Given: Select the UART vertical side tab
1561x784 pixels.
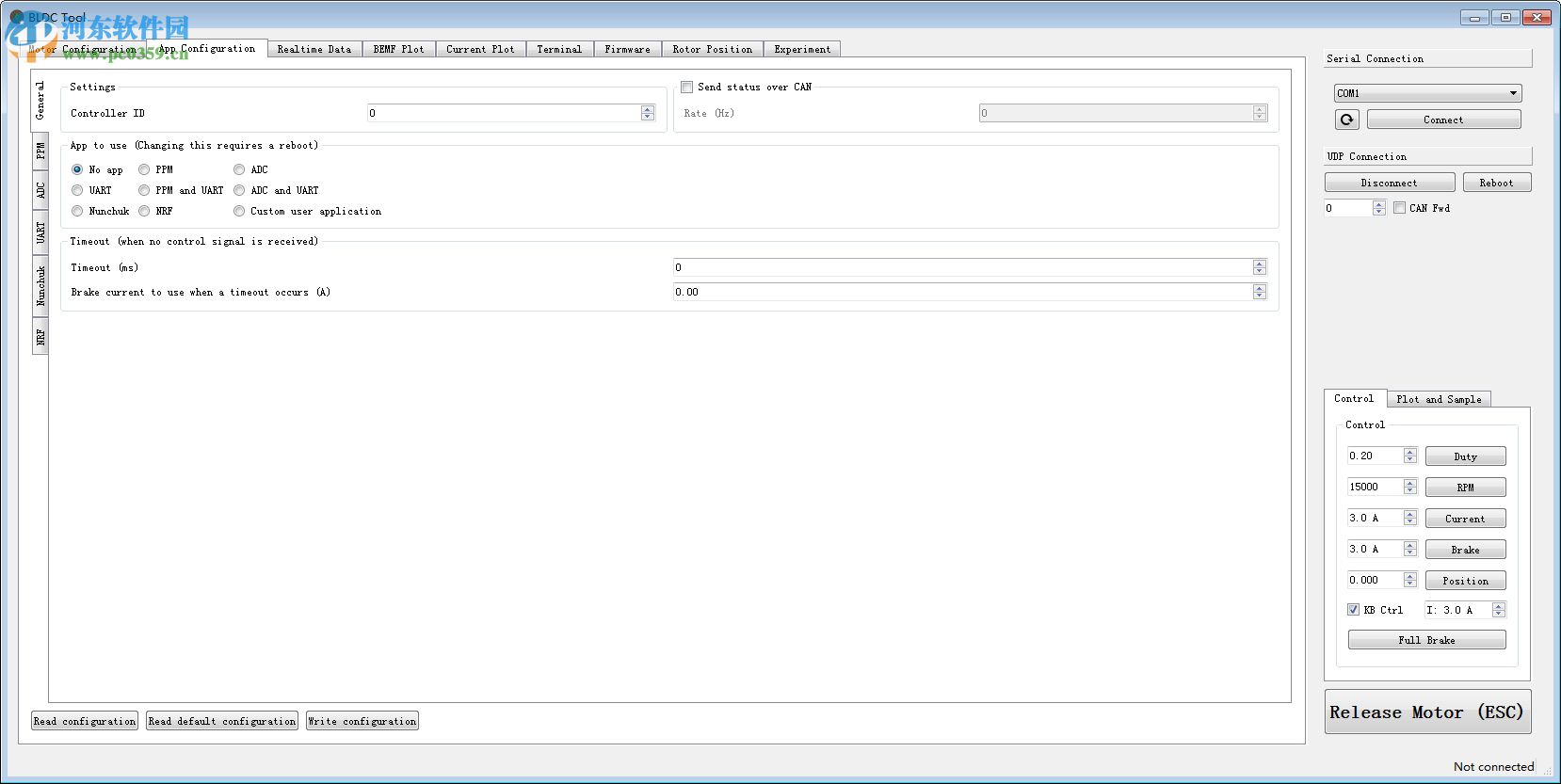Looking at the screenshot, I should click(x=40, y=232).
